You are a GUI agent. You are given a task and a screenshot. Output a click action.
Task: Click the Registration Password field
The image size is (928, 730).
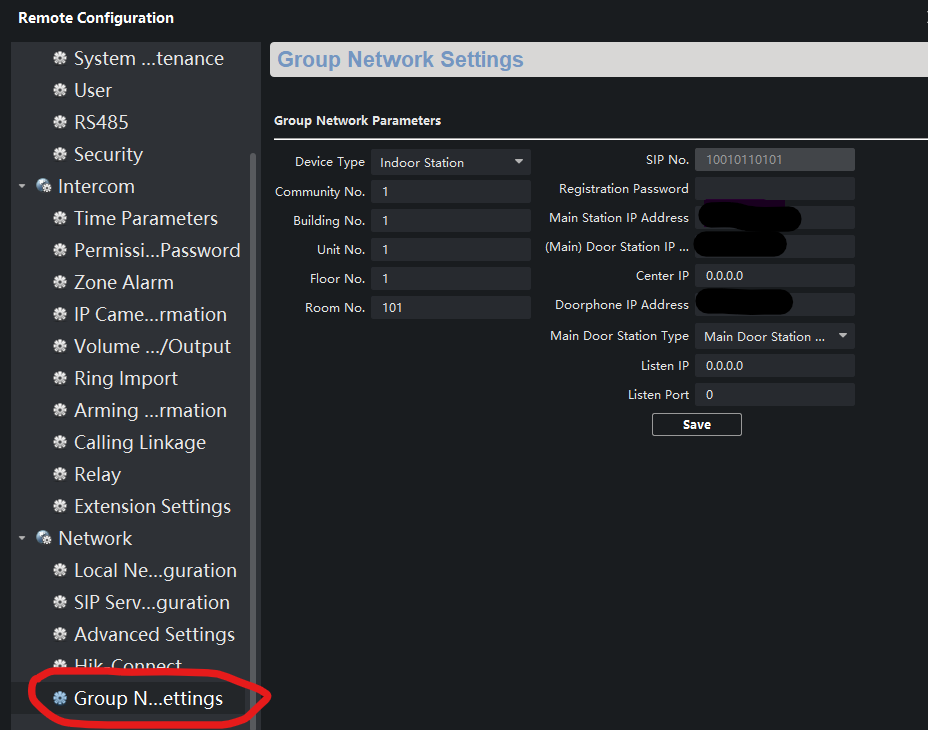click(x=774, y=189)
